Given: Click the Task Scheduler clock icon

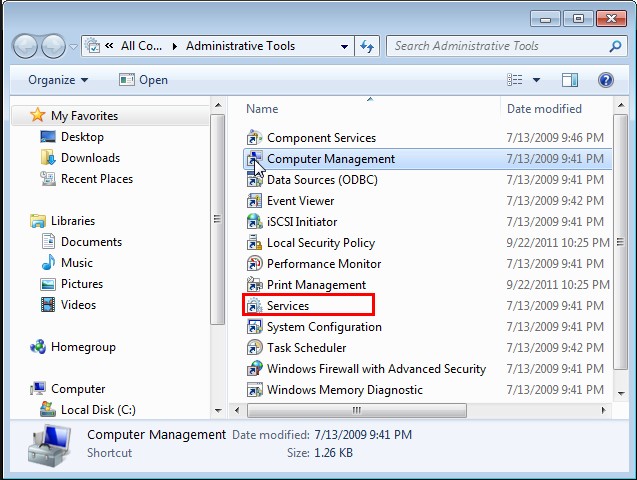Looking at the screenshot, I should point(255,348).
